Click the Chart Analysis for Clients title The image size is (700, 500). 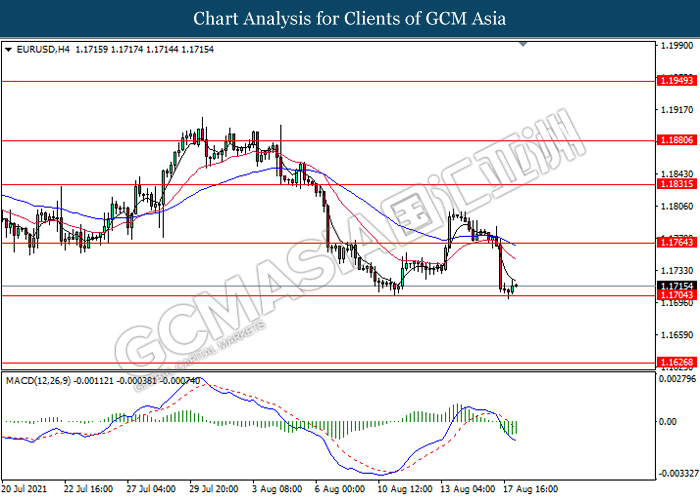point(350,19)
